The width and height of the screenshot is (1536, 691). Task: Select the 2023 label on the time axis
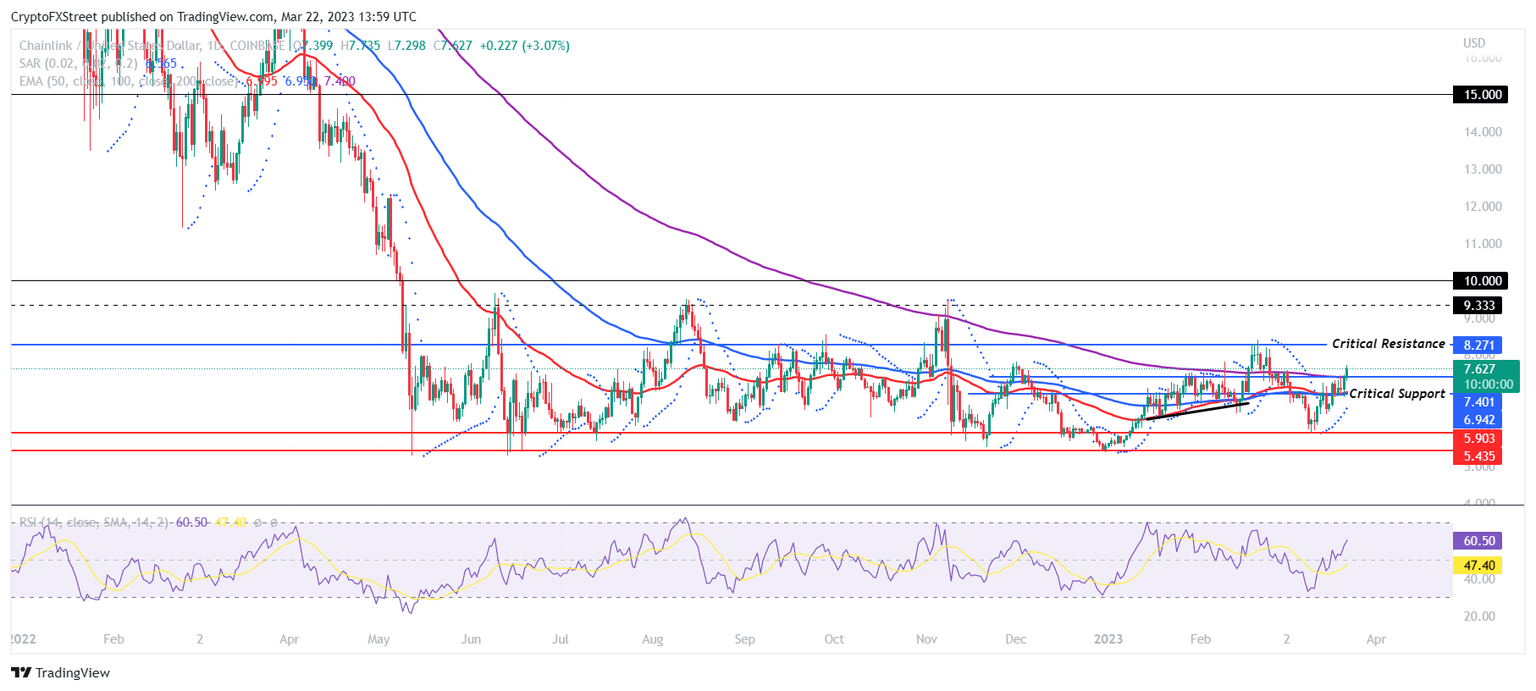click(1110, 639)
